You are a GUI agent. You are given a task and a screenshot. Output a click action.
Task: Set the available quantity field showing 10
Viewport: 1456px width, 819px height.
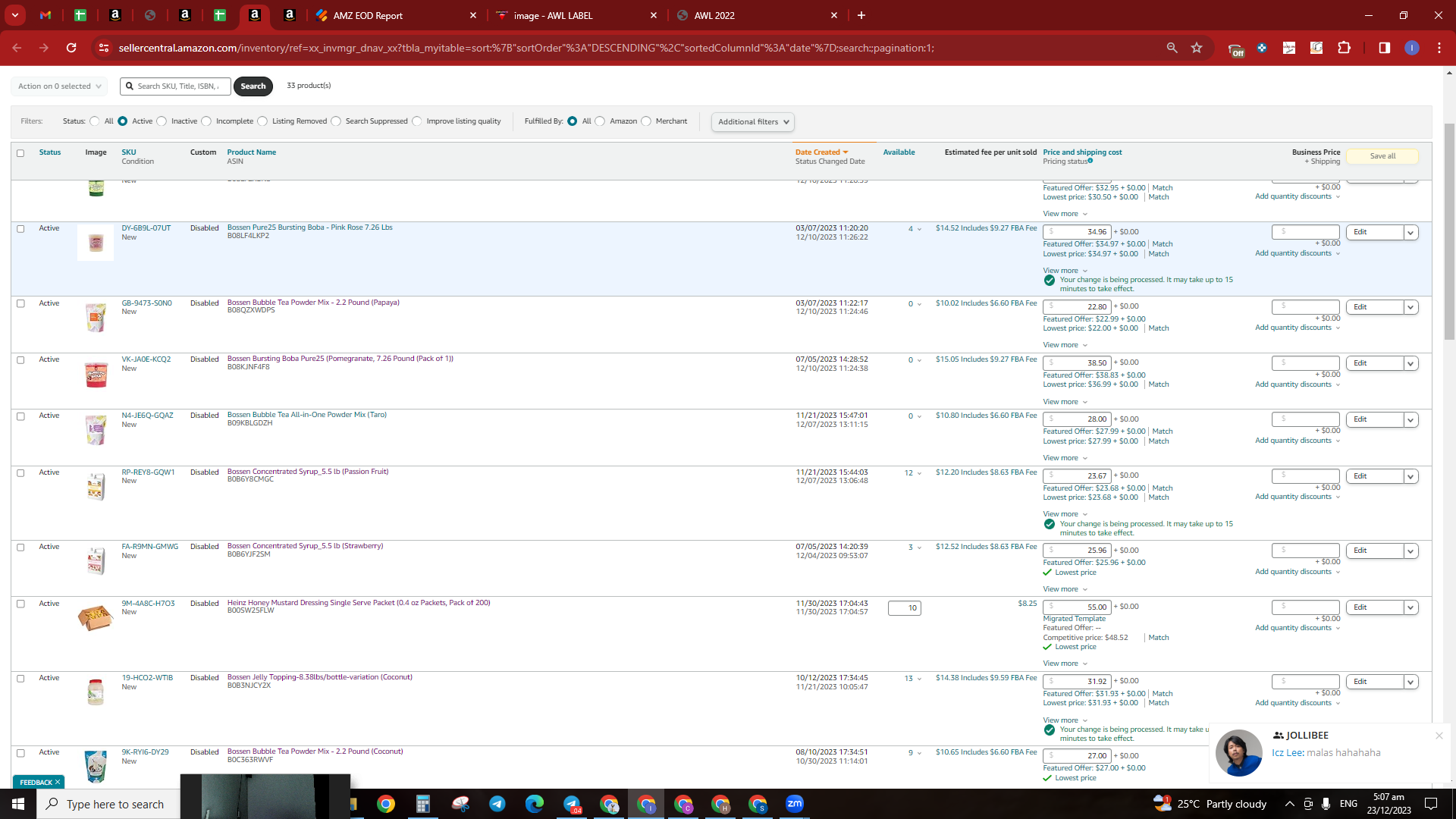tap(905, 608)
